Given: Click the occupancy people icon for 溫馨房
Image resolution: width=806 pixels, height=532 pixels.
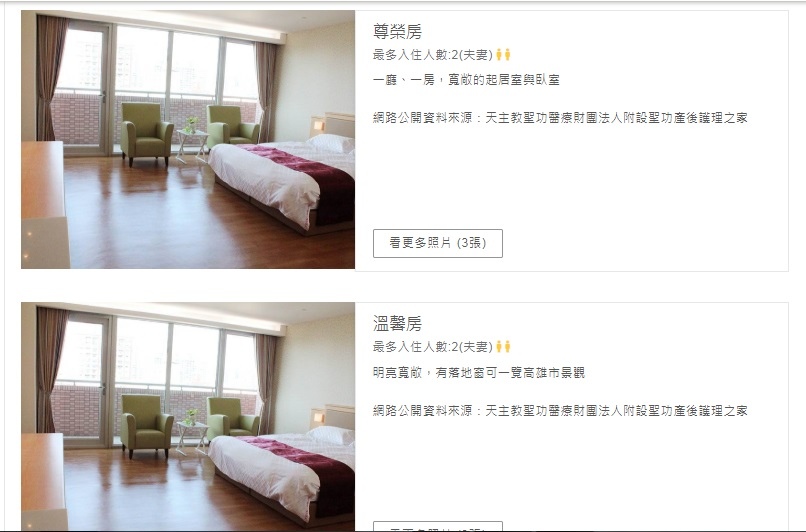Looking at the screenshot, I should click(x=503, y=346).
